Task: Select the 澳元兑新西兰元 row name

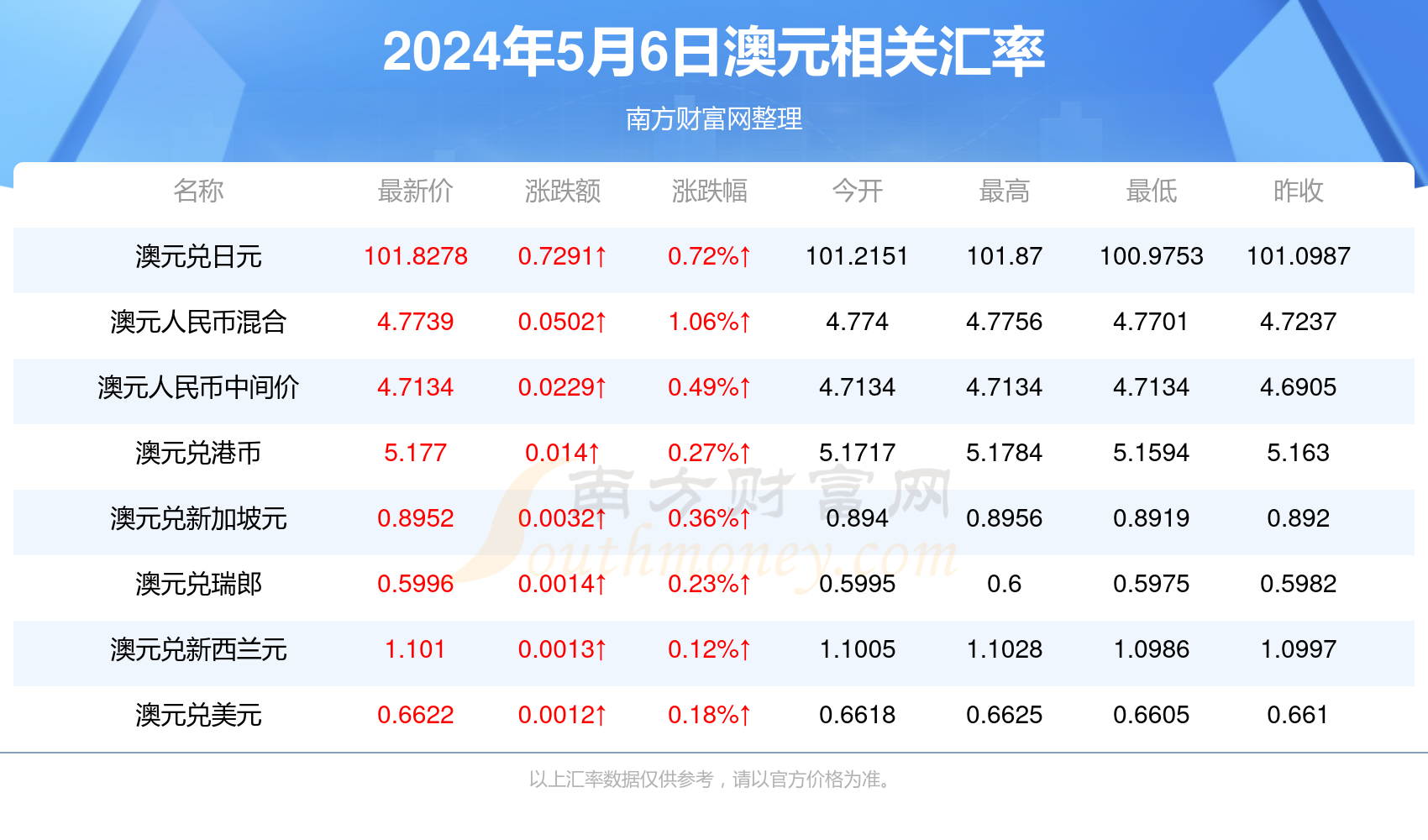Action: (x=198, y=649)
